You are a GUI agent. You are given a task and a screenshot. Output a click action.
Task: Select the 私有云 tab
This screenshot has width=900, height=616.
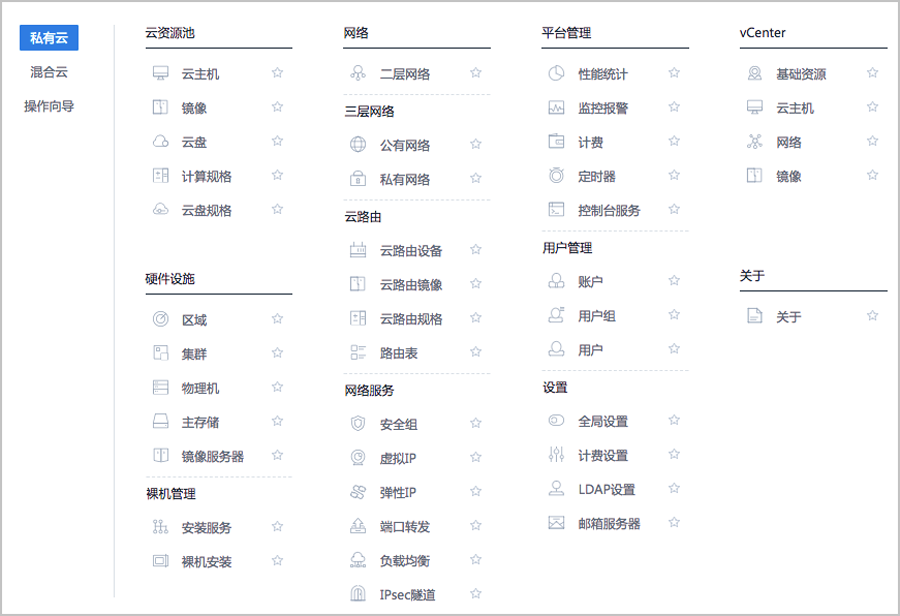click(49, 38)
